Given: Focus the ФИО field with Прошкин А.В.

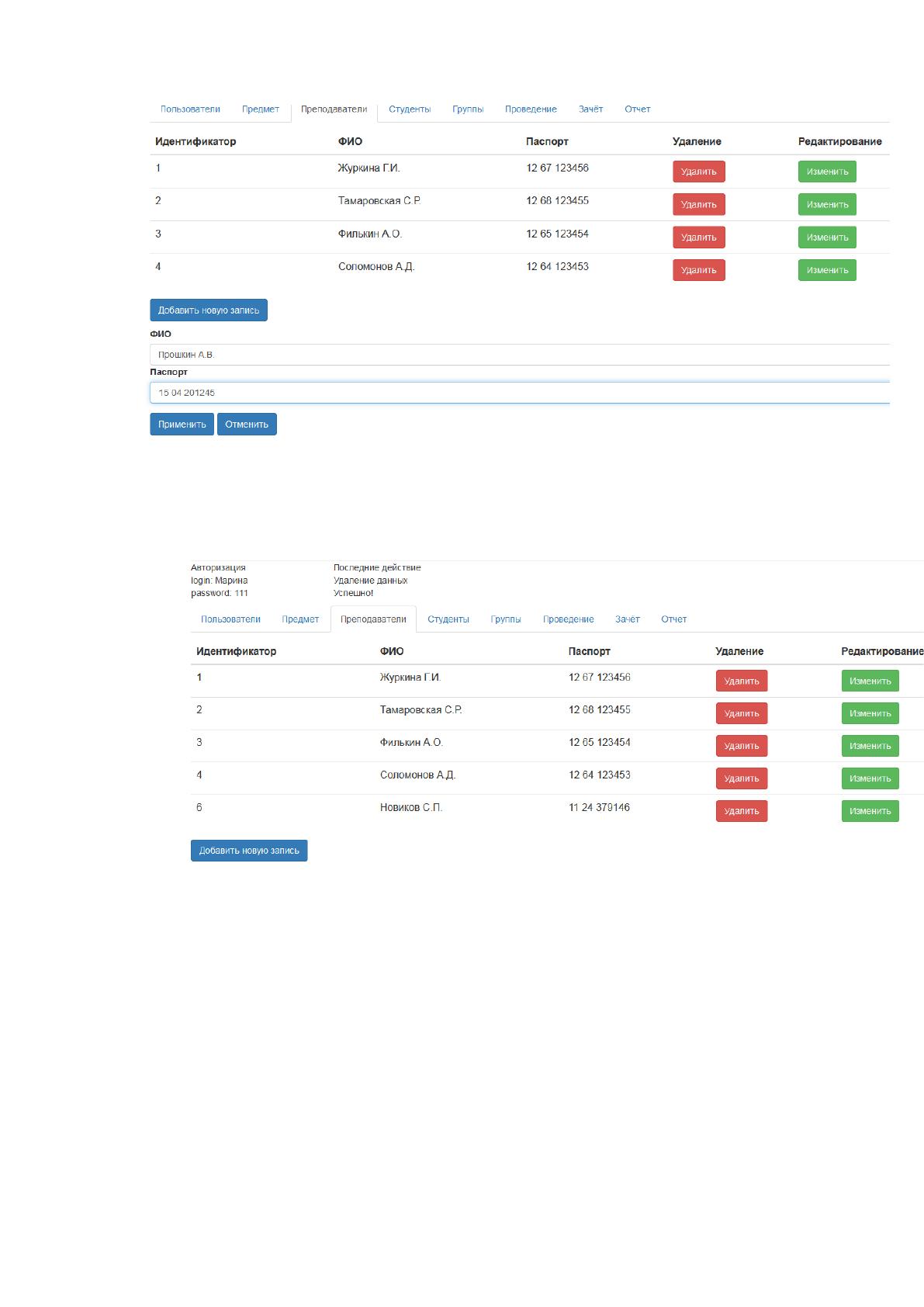Looking at the screenshot, I should pos(520,355).
